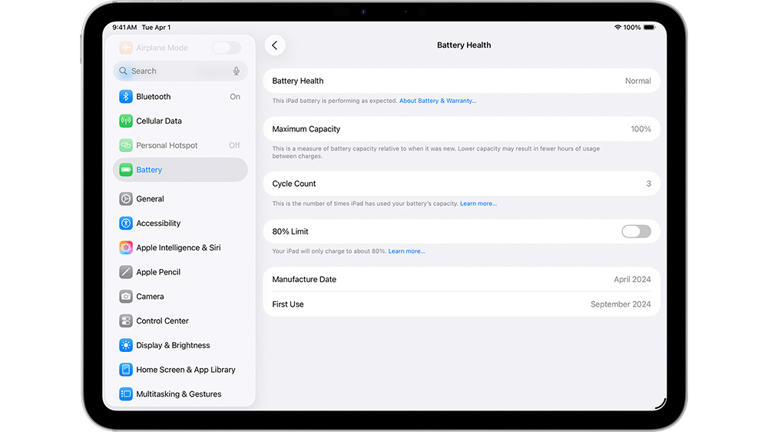The height and width of the screenshot is (432, 768).
Task: Tap the battery status bar icon
Action: [x=649, y=27]
